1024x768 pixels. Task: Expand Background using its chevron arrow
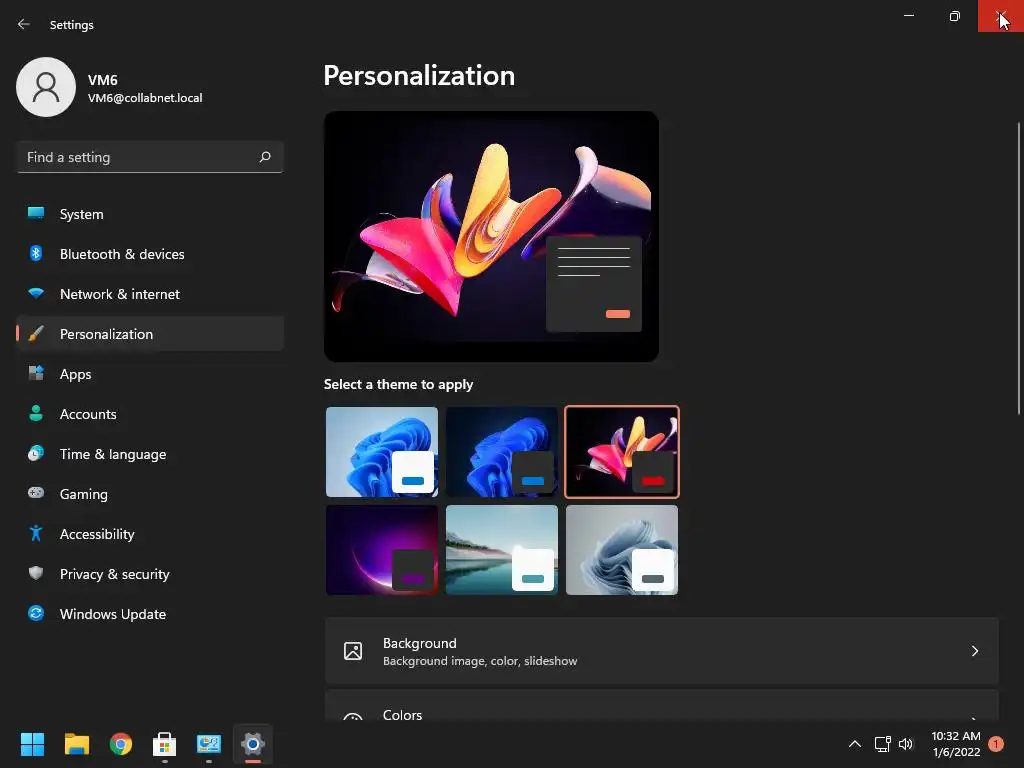pos(974,651)
